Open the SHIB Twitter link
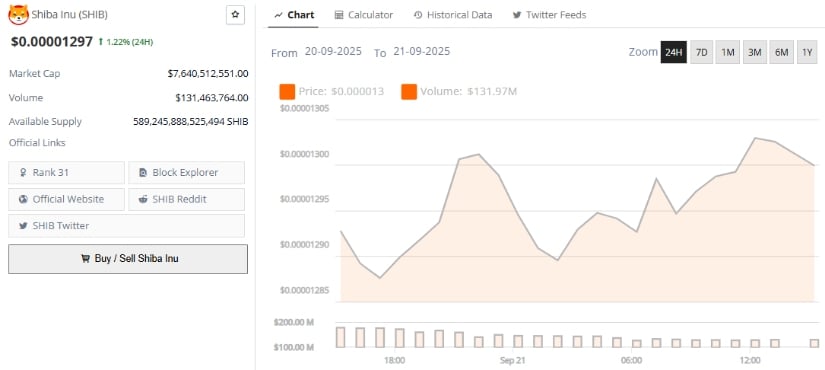 click(x=126, y=226)
